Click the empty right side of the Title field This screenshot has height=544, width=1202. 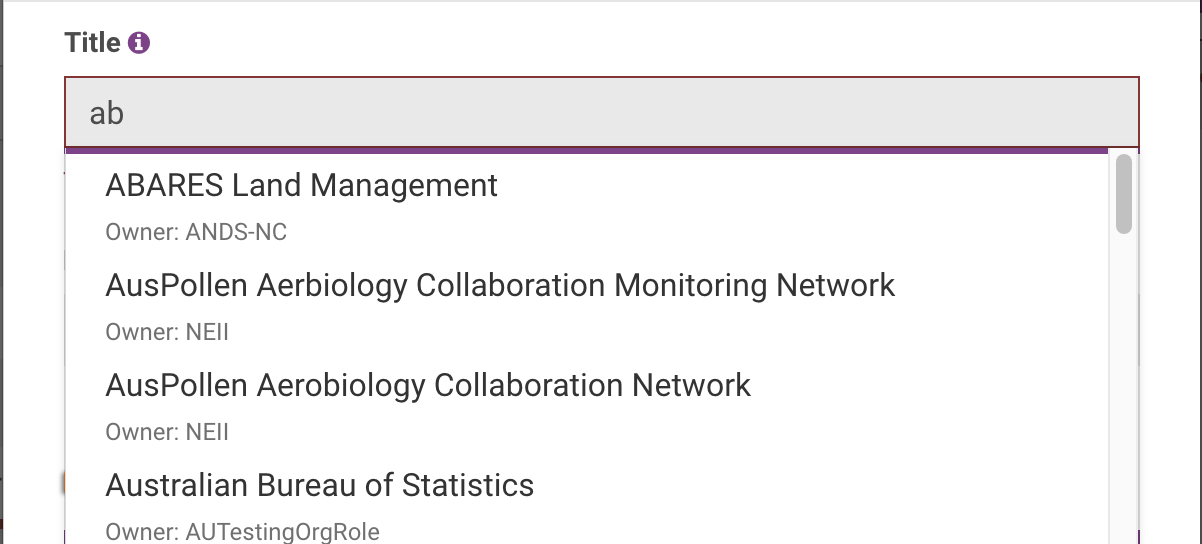900,112
